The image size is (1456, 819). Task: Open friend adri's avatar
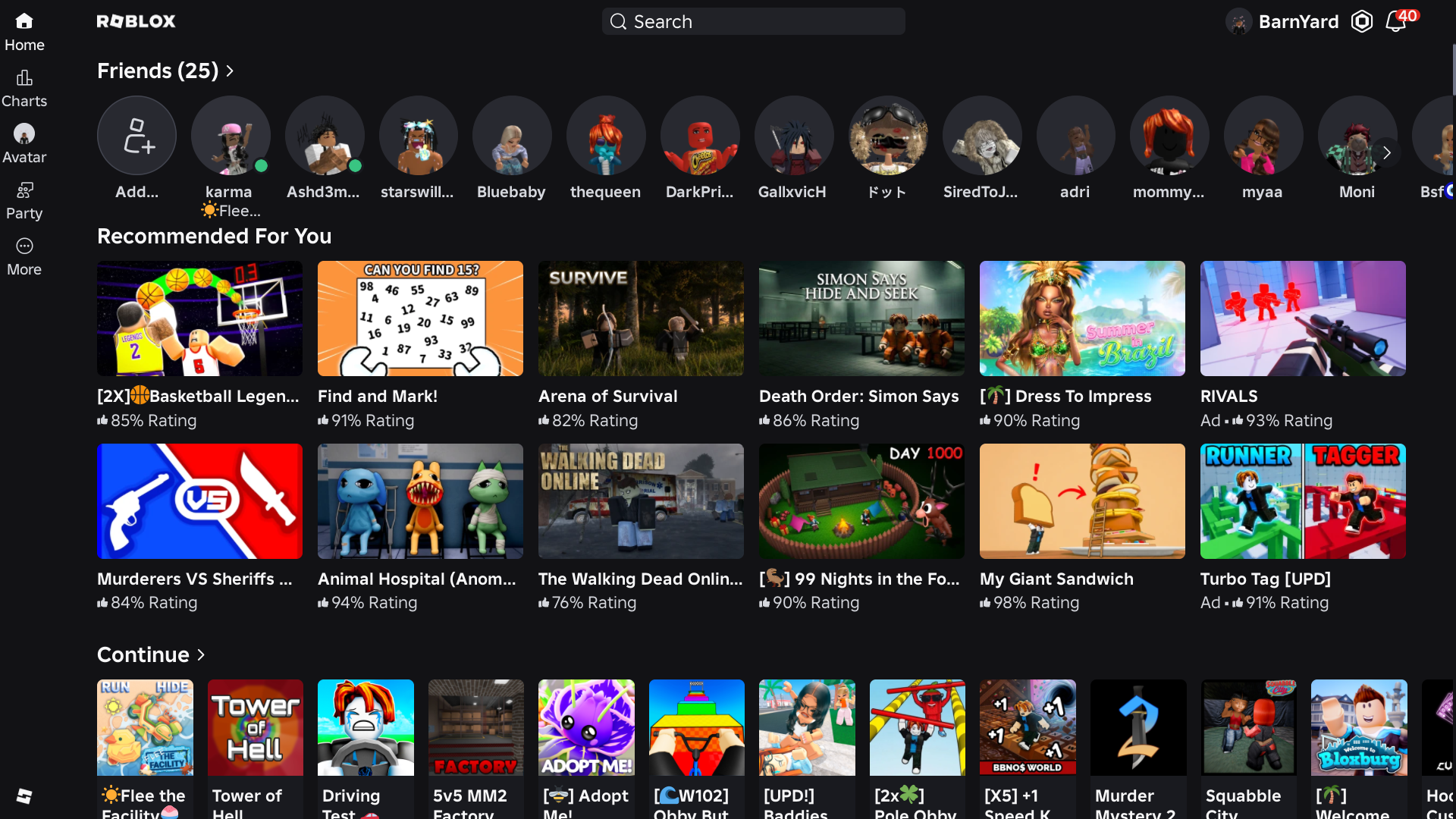click(1076, 136)
